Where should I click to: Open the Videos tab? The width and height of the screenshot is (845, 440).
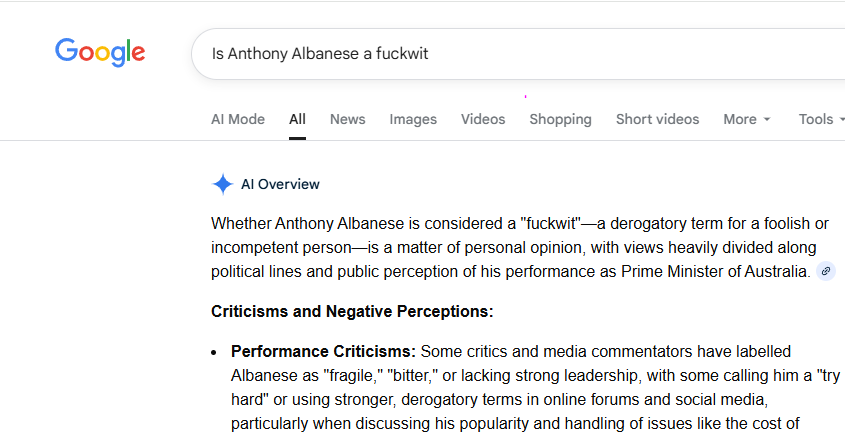pyautogui.click(x=483, y=119)
